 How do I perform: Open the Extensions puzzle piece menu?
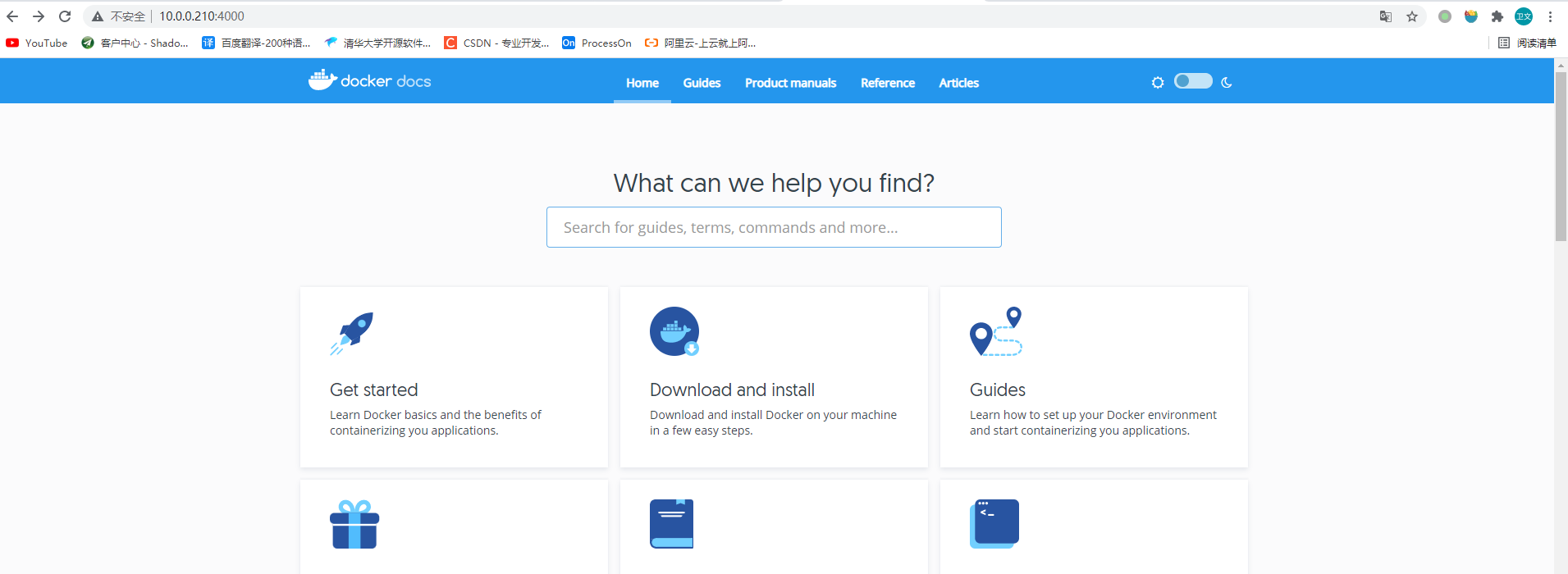1497,16
